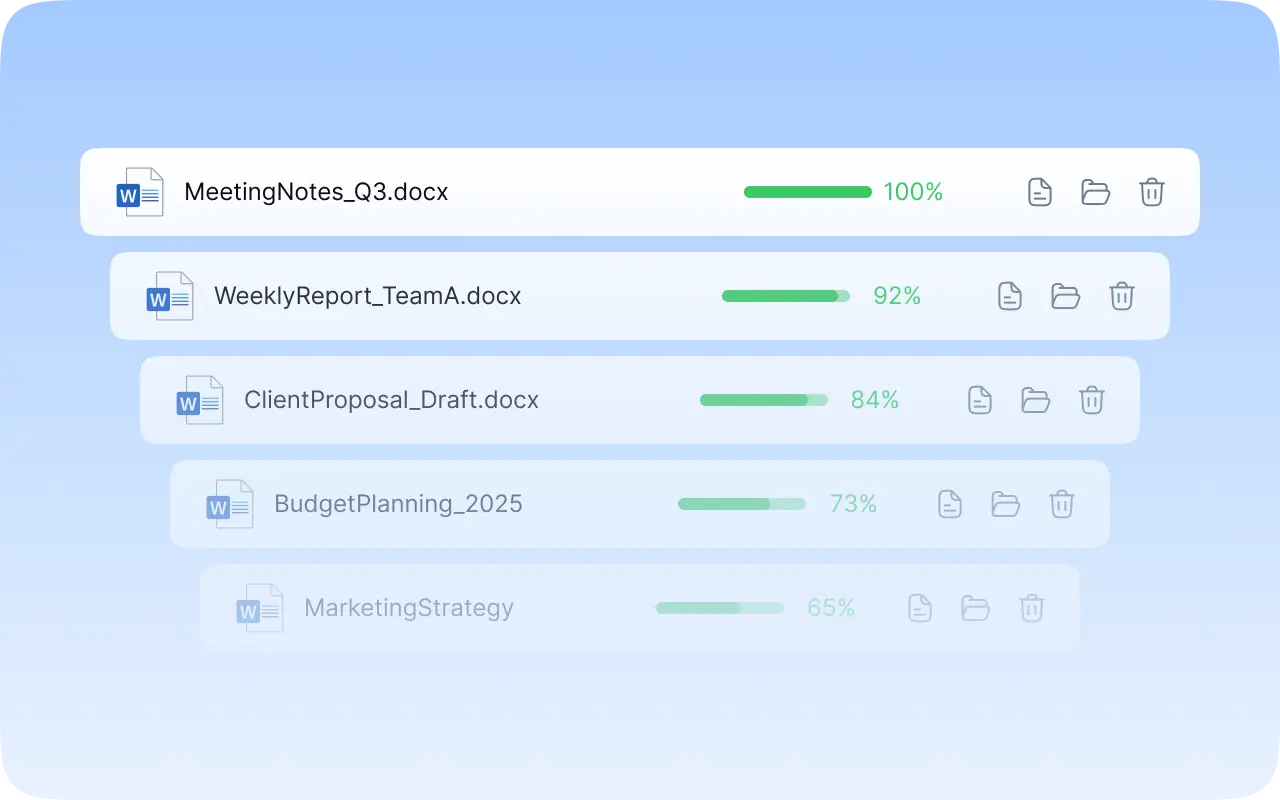Open containing folder of MeetingNotes_Q3.docx
Viewport: 1280px width, 800px height.
pos(1096,192)
